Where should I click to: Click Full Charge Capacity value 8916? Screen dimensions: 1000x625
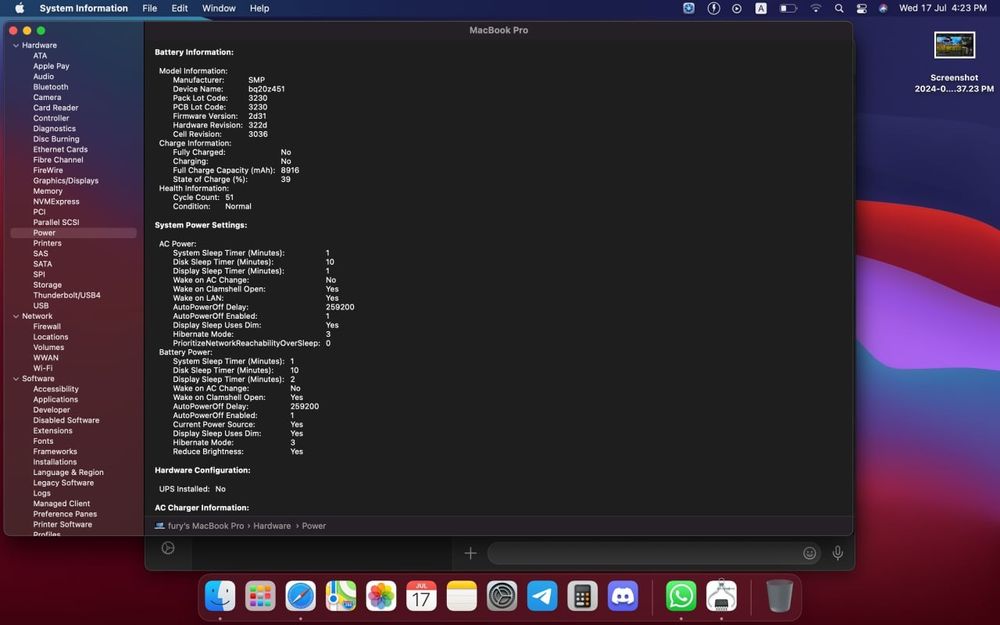tap(290, 170)
